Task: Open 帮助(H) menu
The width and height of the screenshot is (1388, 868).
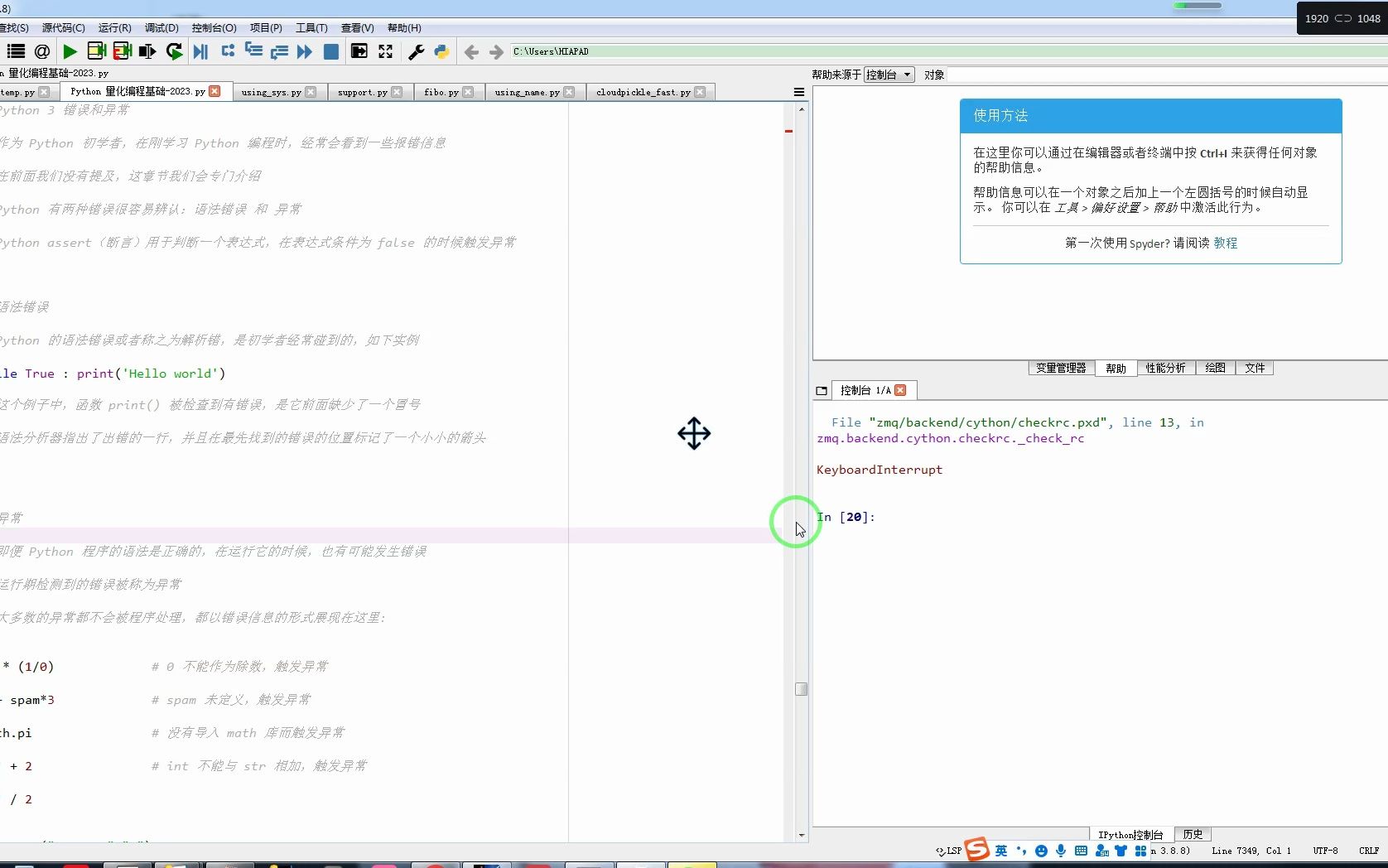Action: (404, 27)
